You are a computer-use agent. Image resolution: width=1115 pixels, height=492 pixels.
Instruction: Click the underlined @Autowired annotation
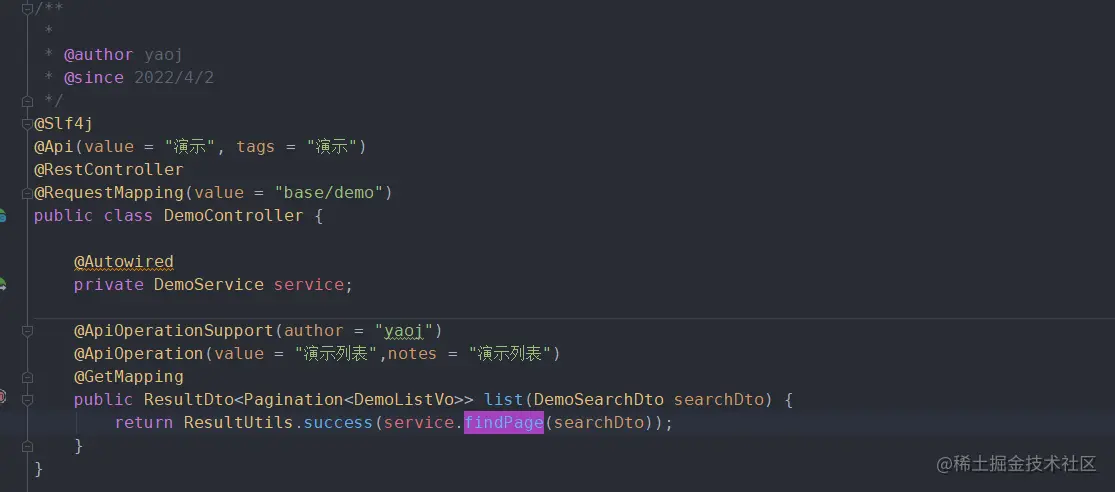124,262
